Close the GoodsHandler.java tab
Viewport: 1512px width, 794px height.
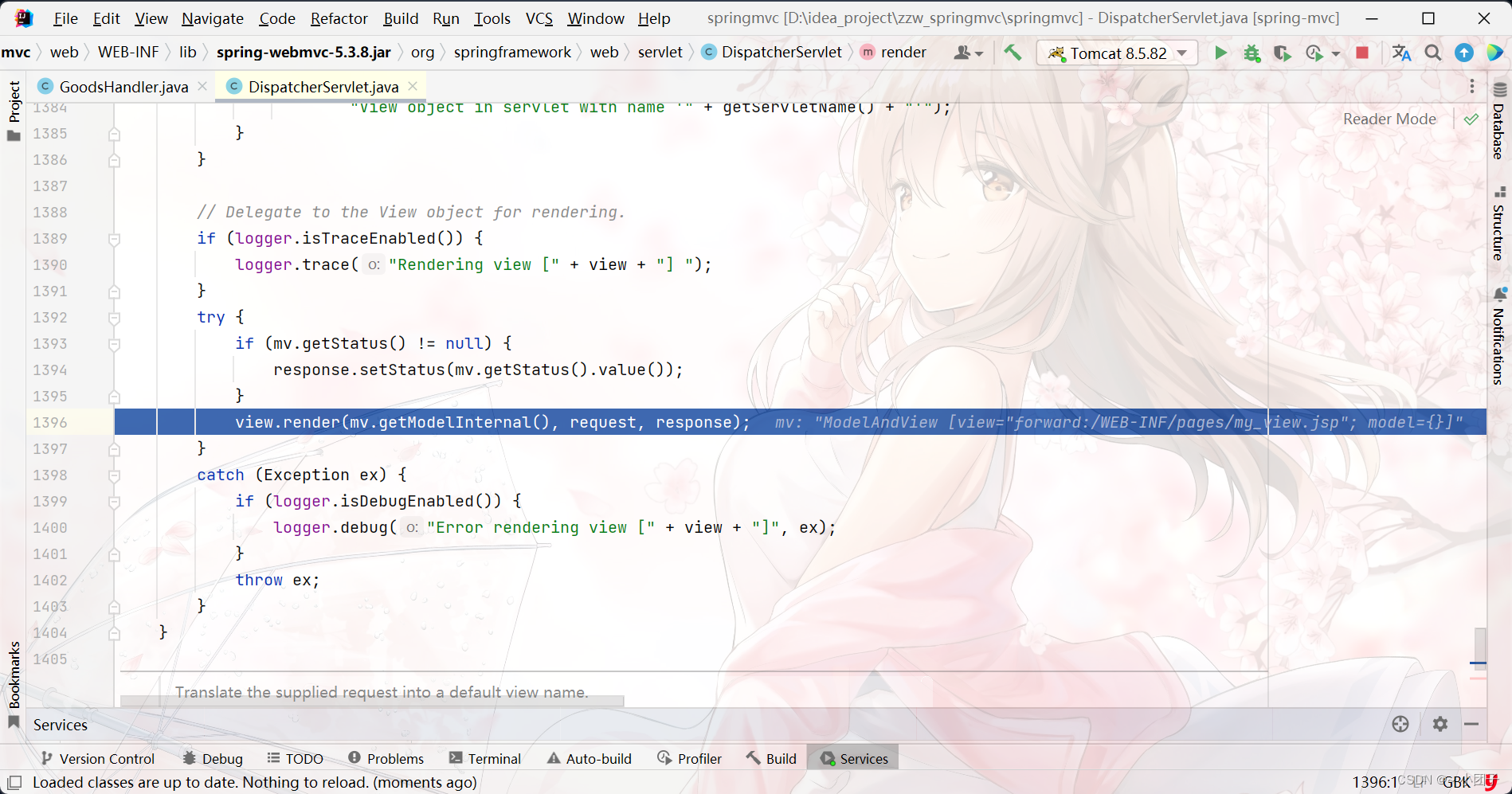[x=202, y=86]
